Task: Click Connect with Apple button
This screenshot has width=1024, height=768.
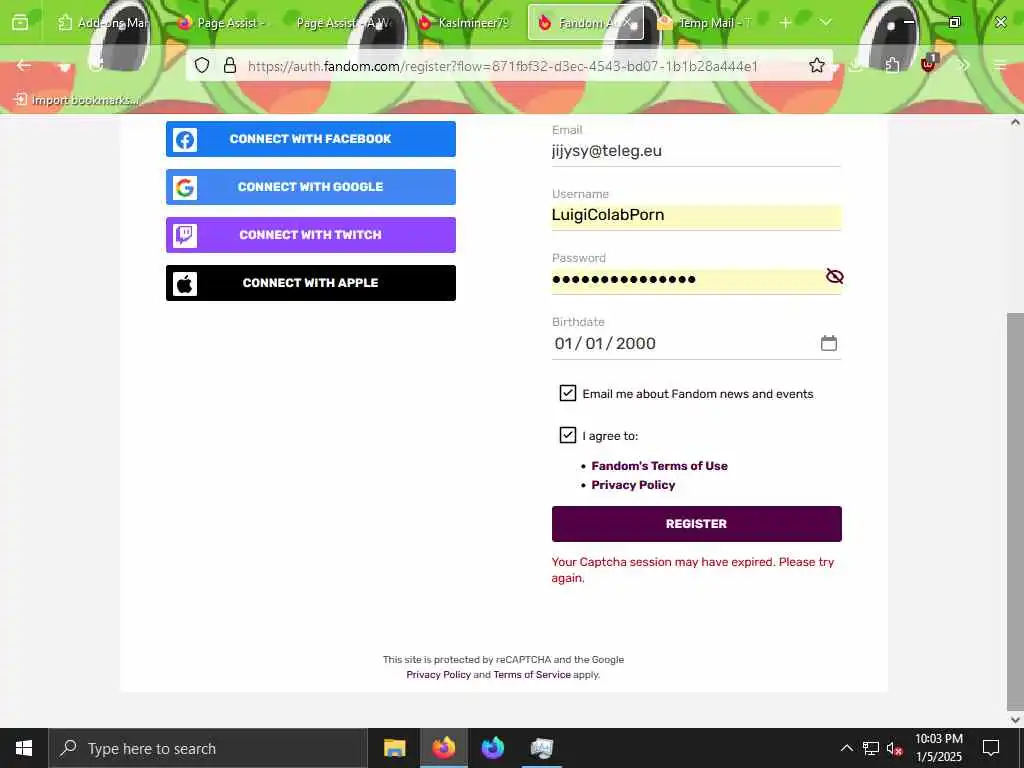Action: click(311, 283)
